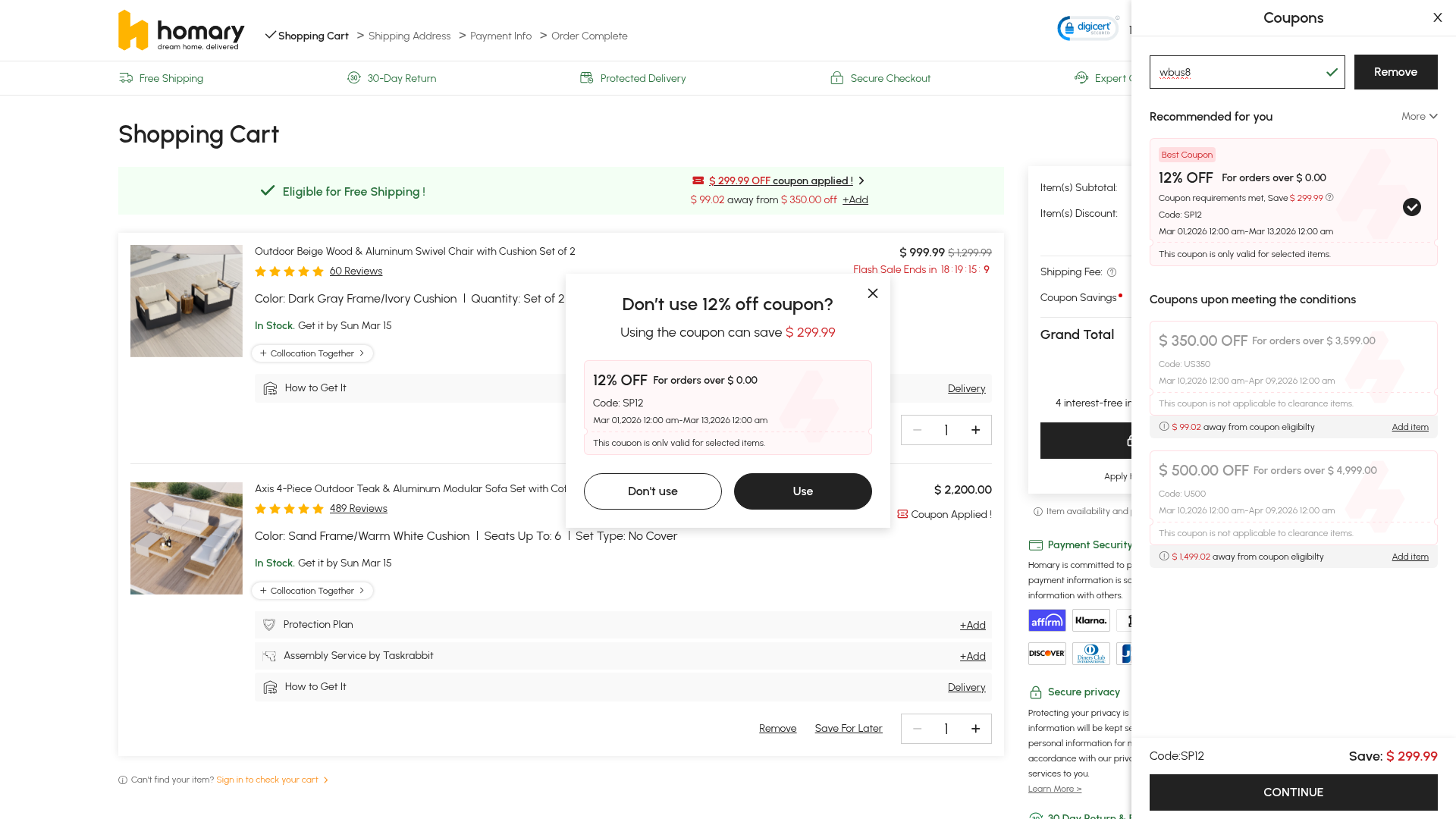The image size is (1456, 819).
Task: Click the Homary logo icon
Action: tap(133, 31)
